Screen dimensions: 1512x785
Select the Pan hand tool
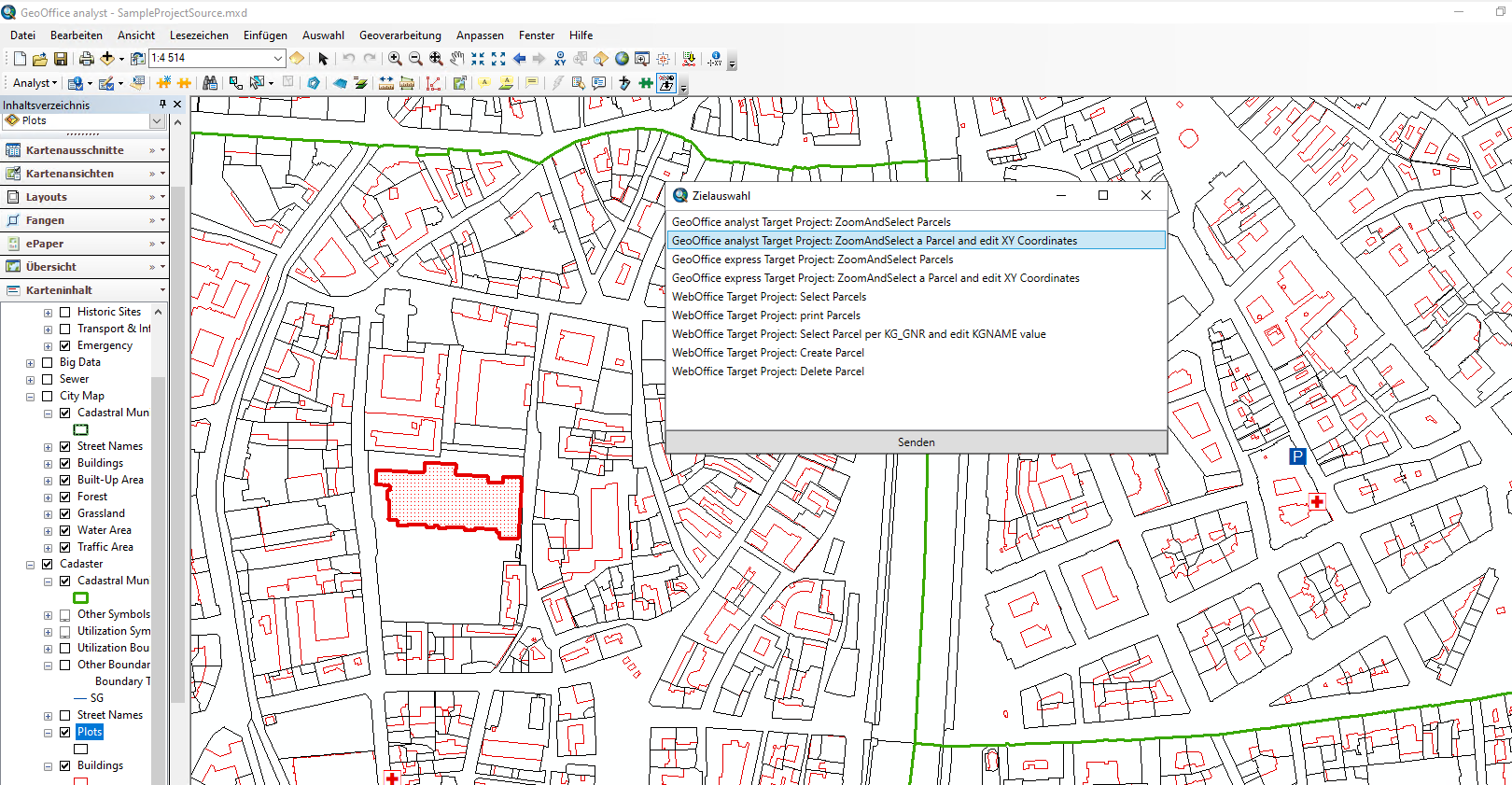[456, 59]
